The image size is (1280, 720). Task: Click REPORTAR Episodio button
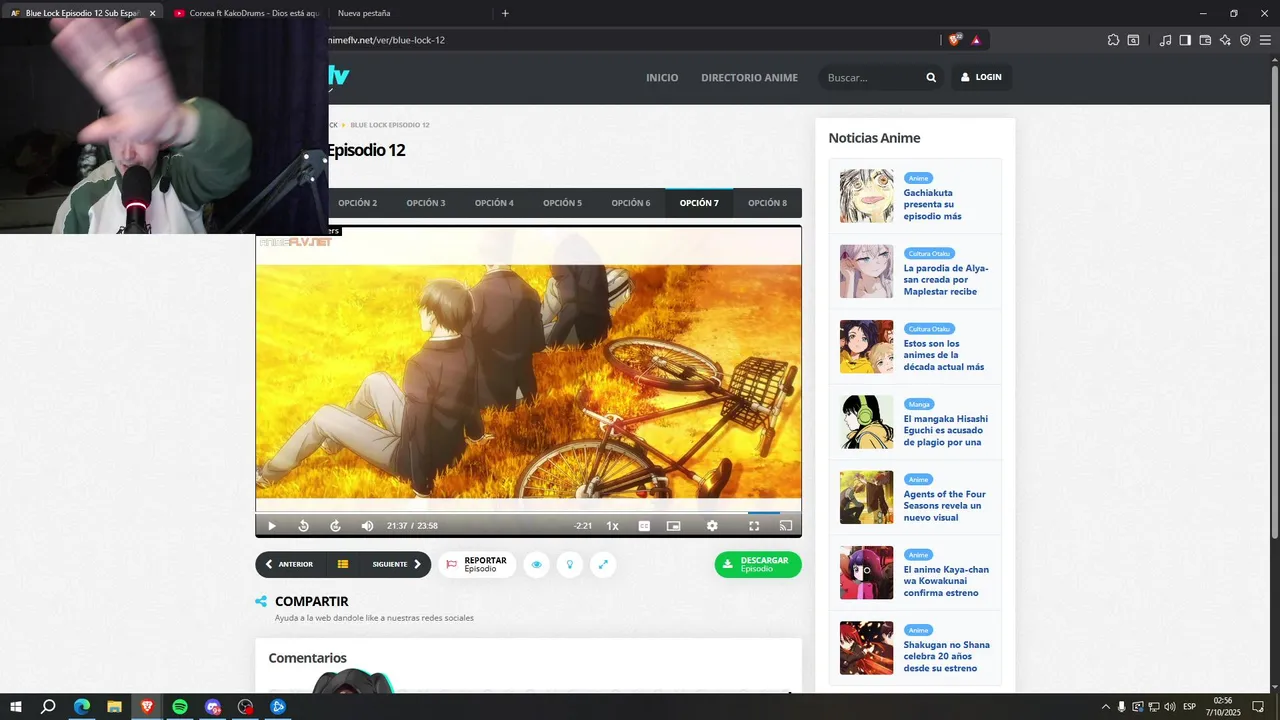(477, 564)
